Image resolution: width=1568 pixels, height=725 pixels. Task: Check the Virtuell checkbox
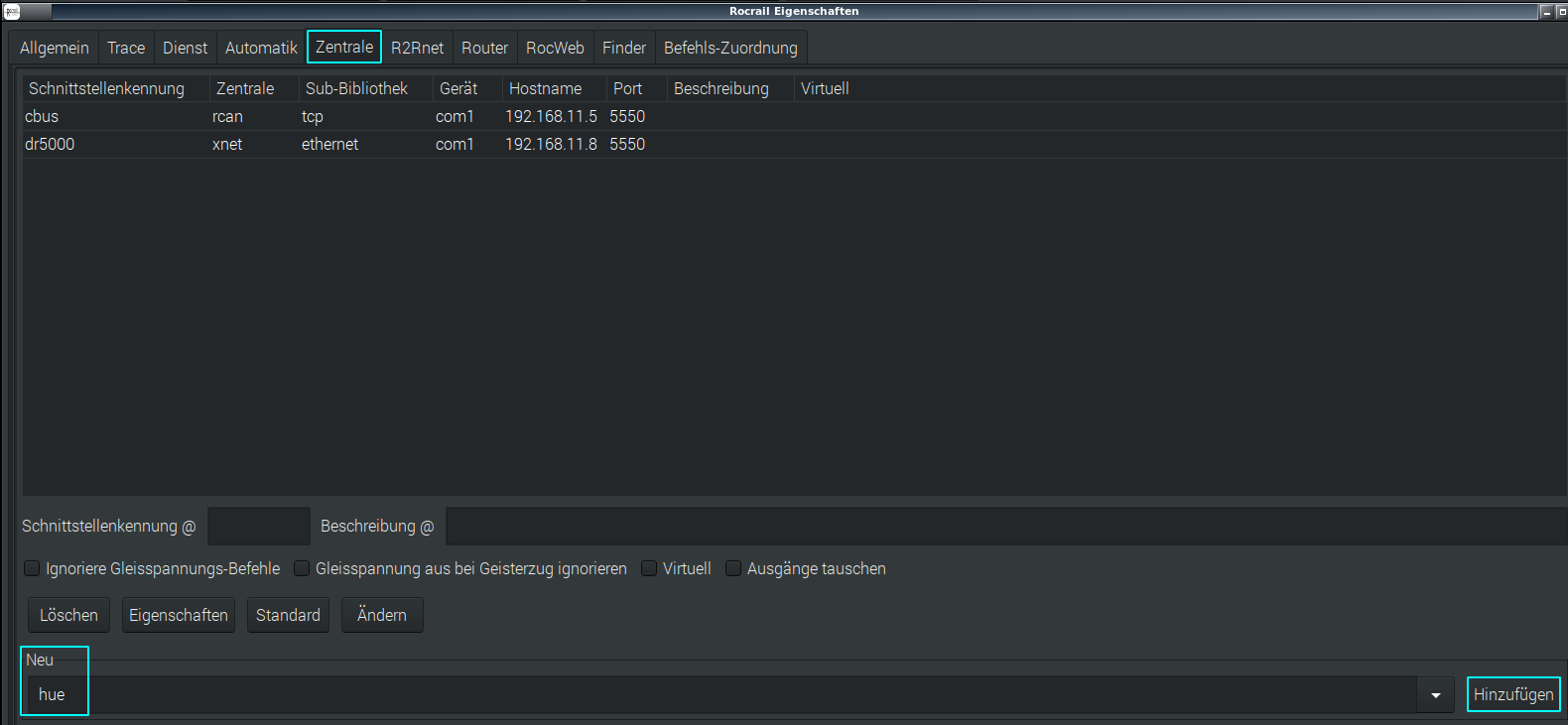(650, 568)
